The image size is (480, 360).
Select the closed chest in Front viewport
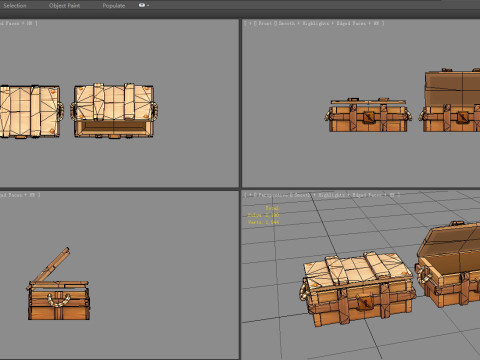pos(368,115)
